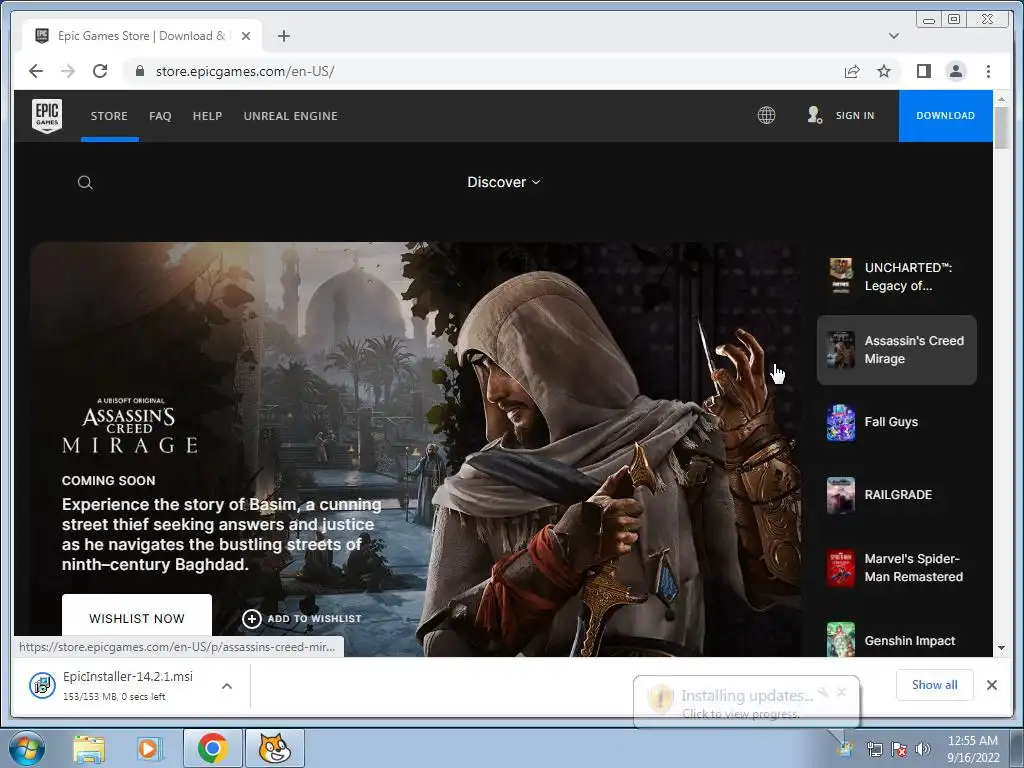1024x768 pixels.
Task: Reload the Epic Games Store page
Action: pos(100,71)
